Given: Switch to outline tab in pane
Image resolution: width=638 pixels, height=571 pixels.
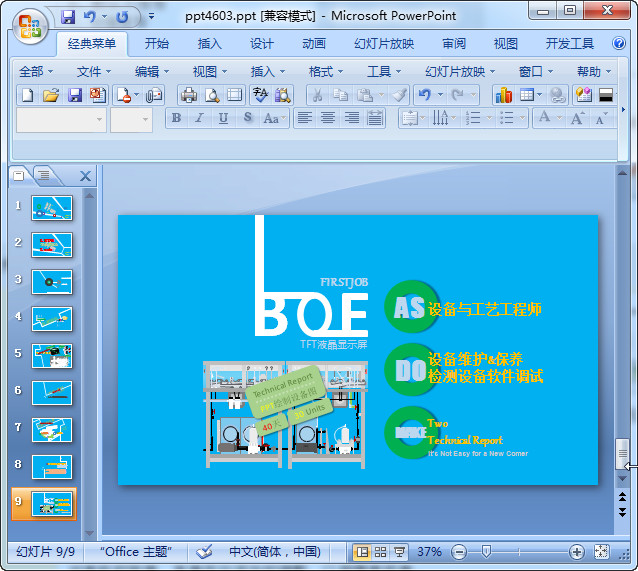Looking at the screenshot, I should [45, 176].
